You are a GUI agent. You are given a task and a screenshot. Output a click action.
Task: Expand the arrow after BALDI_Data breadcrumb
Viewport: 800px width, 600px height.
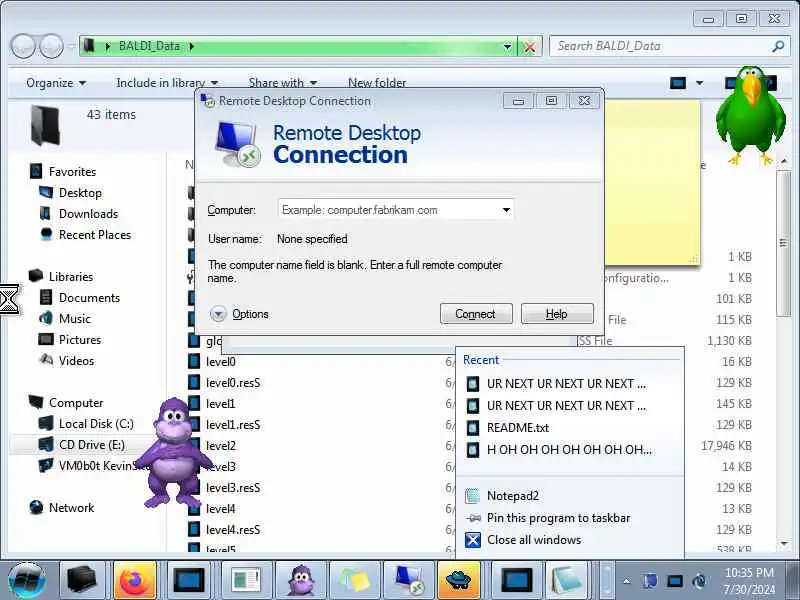(192, 46)
